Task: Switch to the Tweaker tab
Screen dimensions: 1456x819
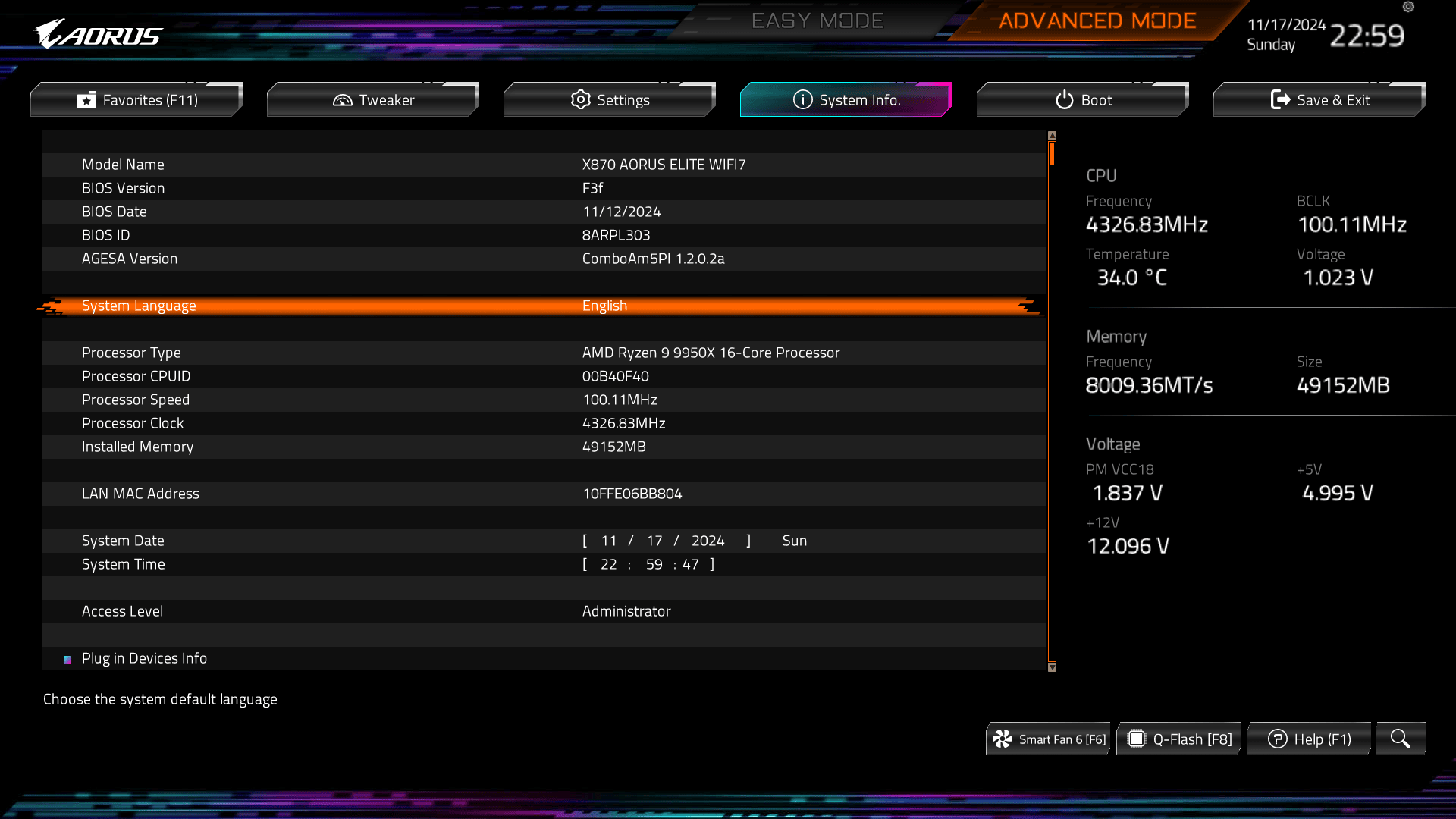Action: [373, 99]
